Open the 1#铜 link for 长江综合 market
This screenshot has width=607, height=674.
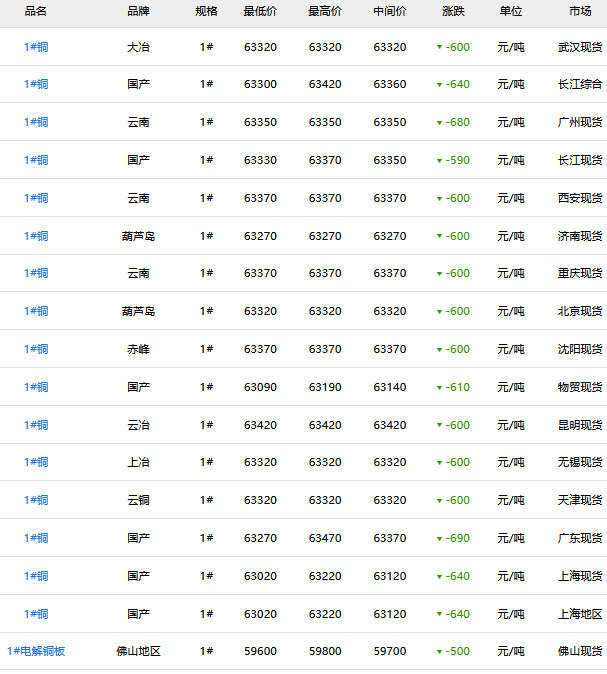coord(36,85)
